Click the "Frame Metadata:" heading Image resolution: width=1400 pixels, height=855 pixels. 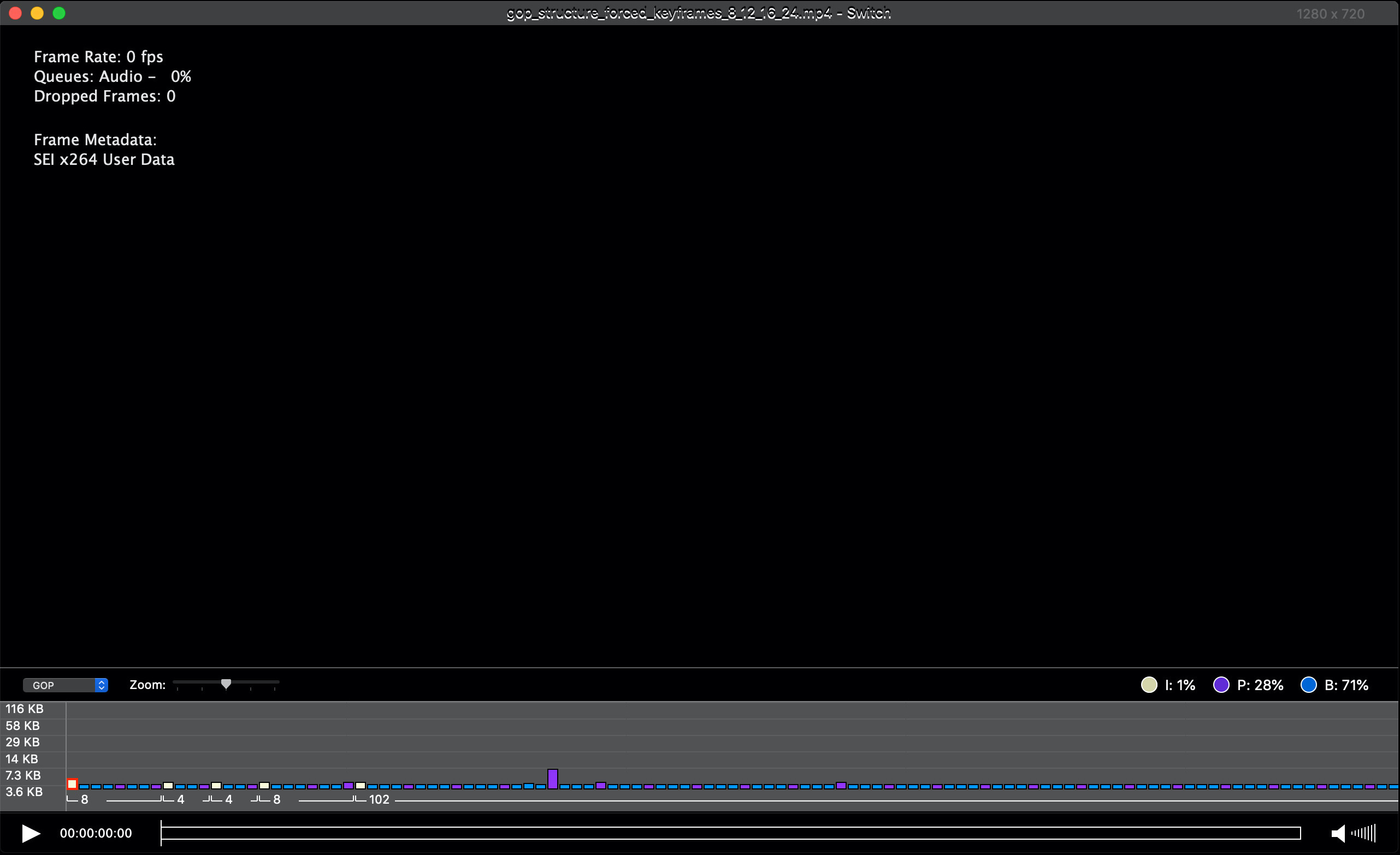point(95,140)
